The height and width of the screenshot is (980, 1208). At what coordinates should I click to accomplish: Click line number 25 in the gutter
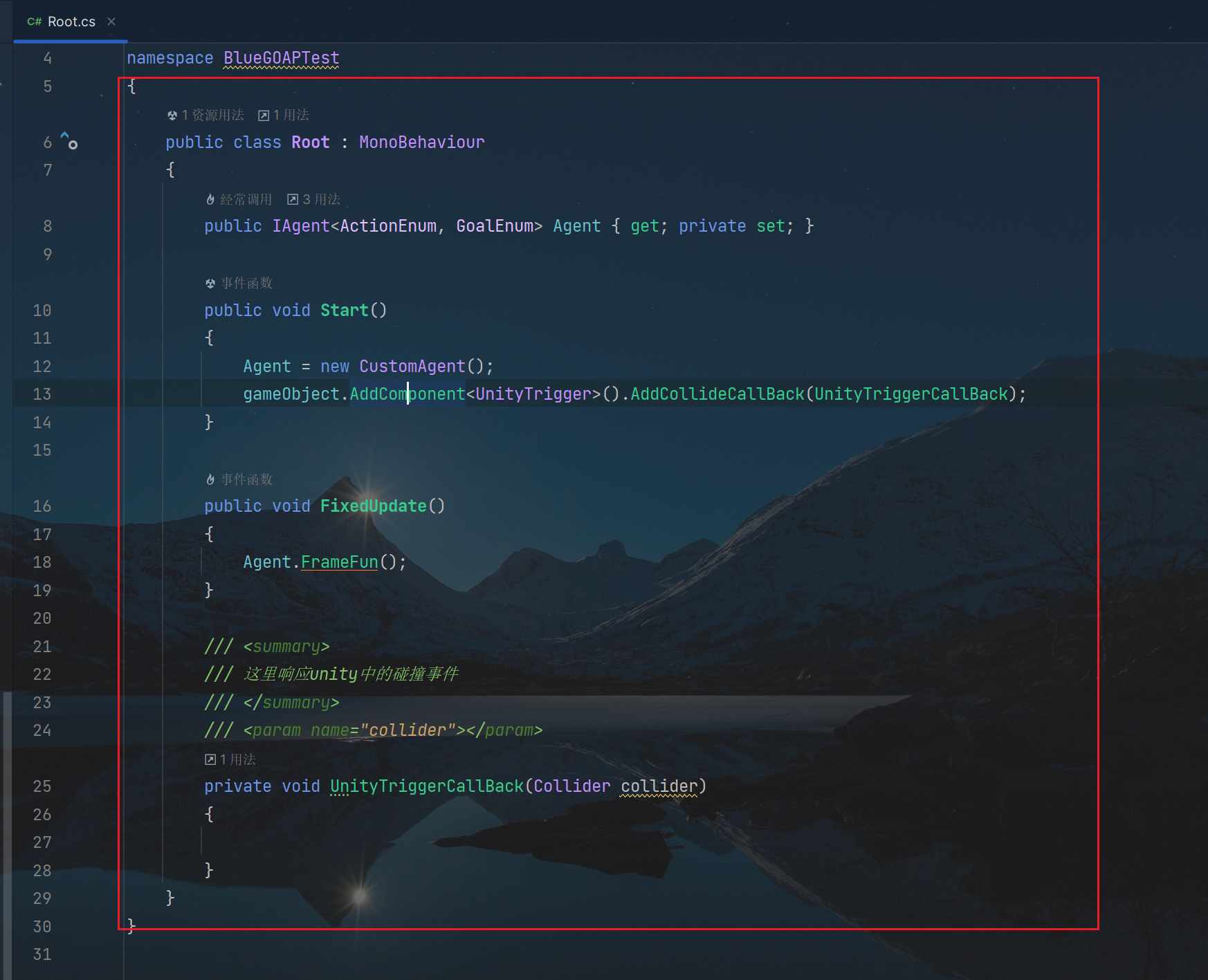click(x=42, y=786)
